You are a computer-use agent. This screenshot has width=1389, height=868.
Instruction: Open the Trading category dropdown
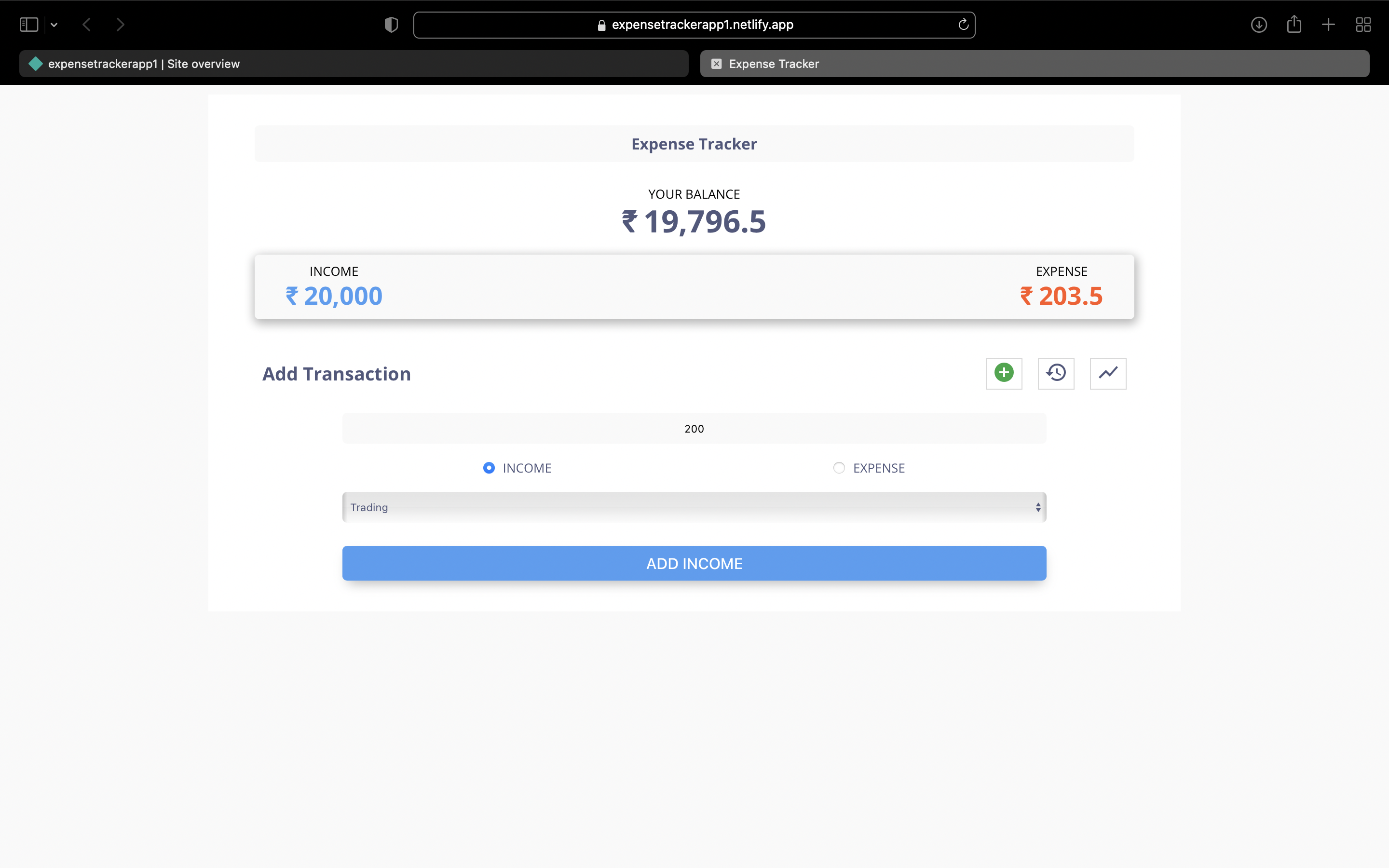[x=694, y=507]
